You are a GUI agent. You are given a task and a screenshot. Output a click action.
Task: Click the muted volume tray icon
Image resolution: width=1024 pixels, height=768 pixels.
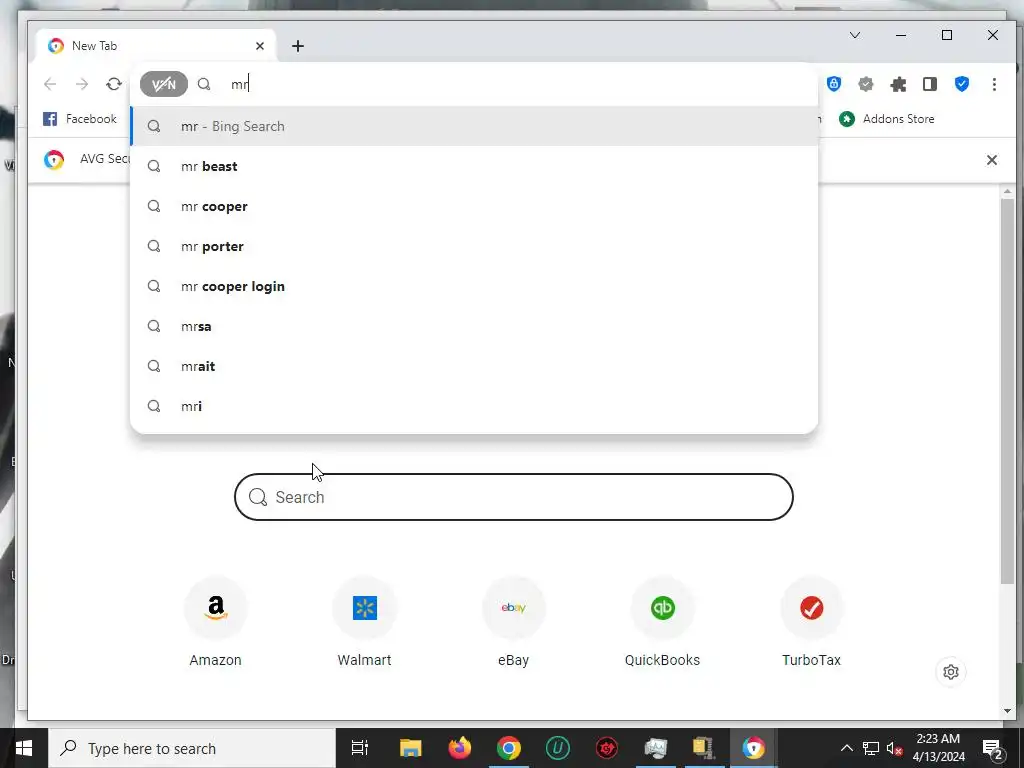(894, 749)
